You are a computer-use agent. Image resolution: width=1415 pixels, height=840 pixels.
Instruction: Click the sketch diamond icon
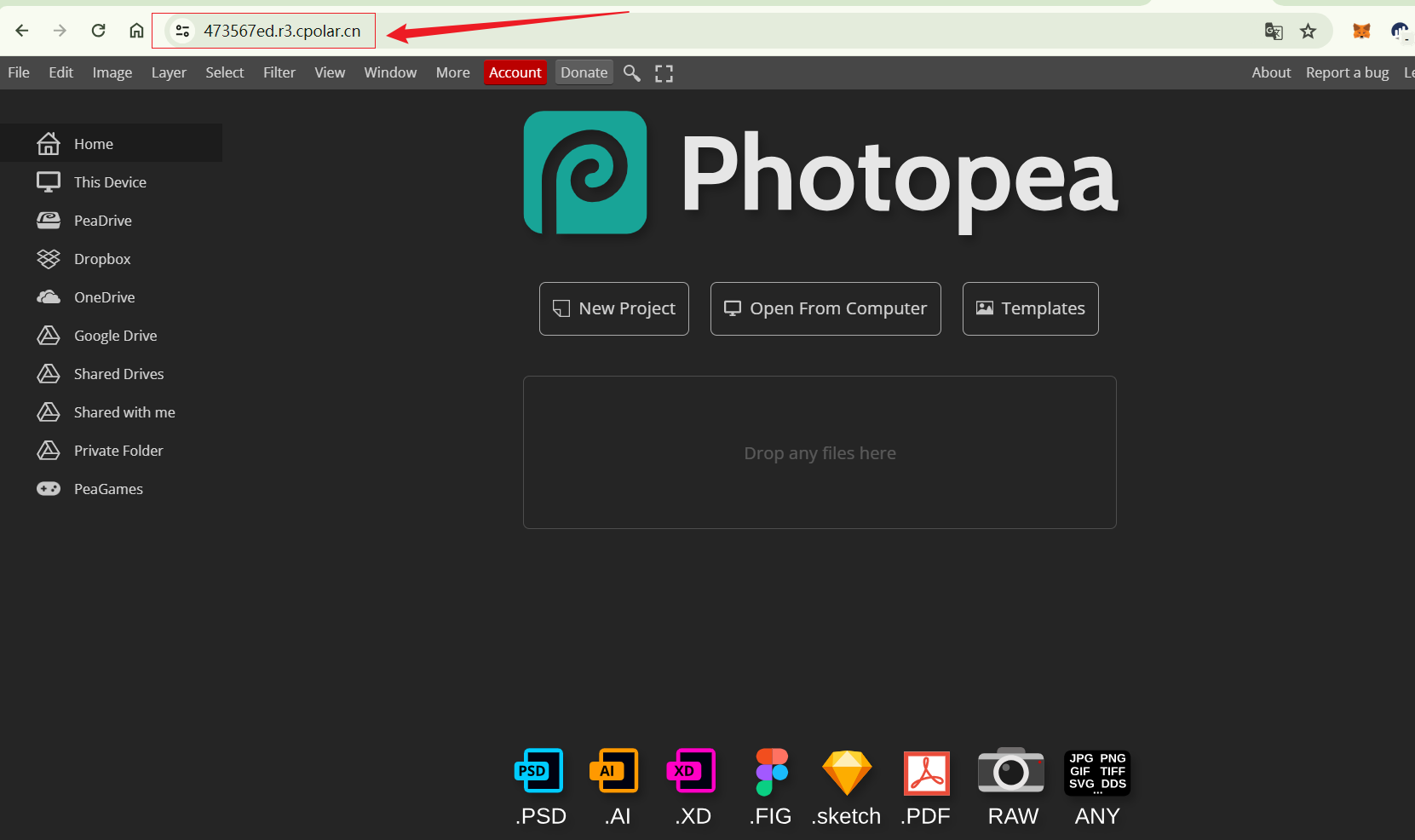coord(847,773)
